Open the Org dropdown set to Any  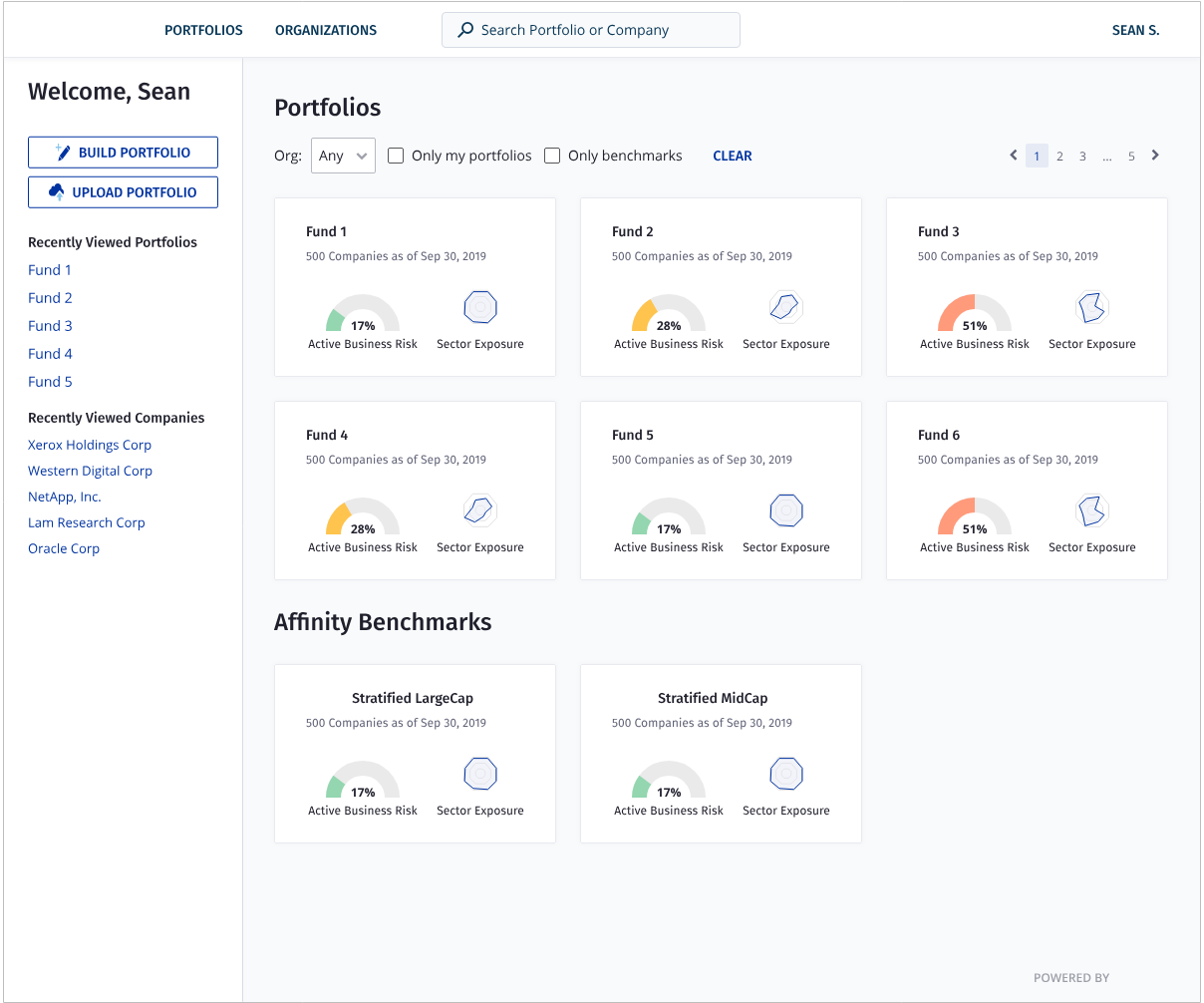(x=343, y=156)
